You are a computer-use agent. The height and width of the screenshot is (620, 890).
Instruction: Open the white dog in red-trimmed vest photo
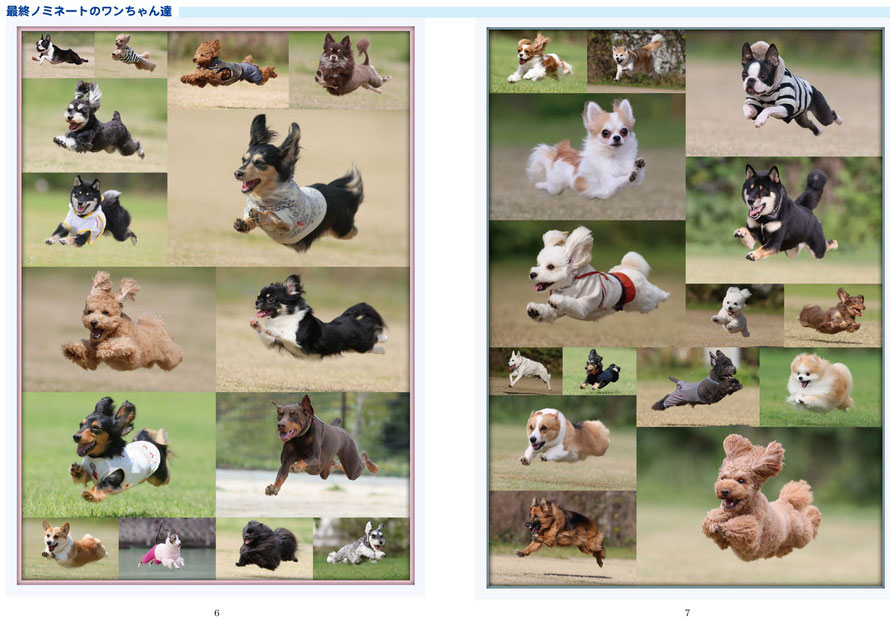click(x=587, y=284)
